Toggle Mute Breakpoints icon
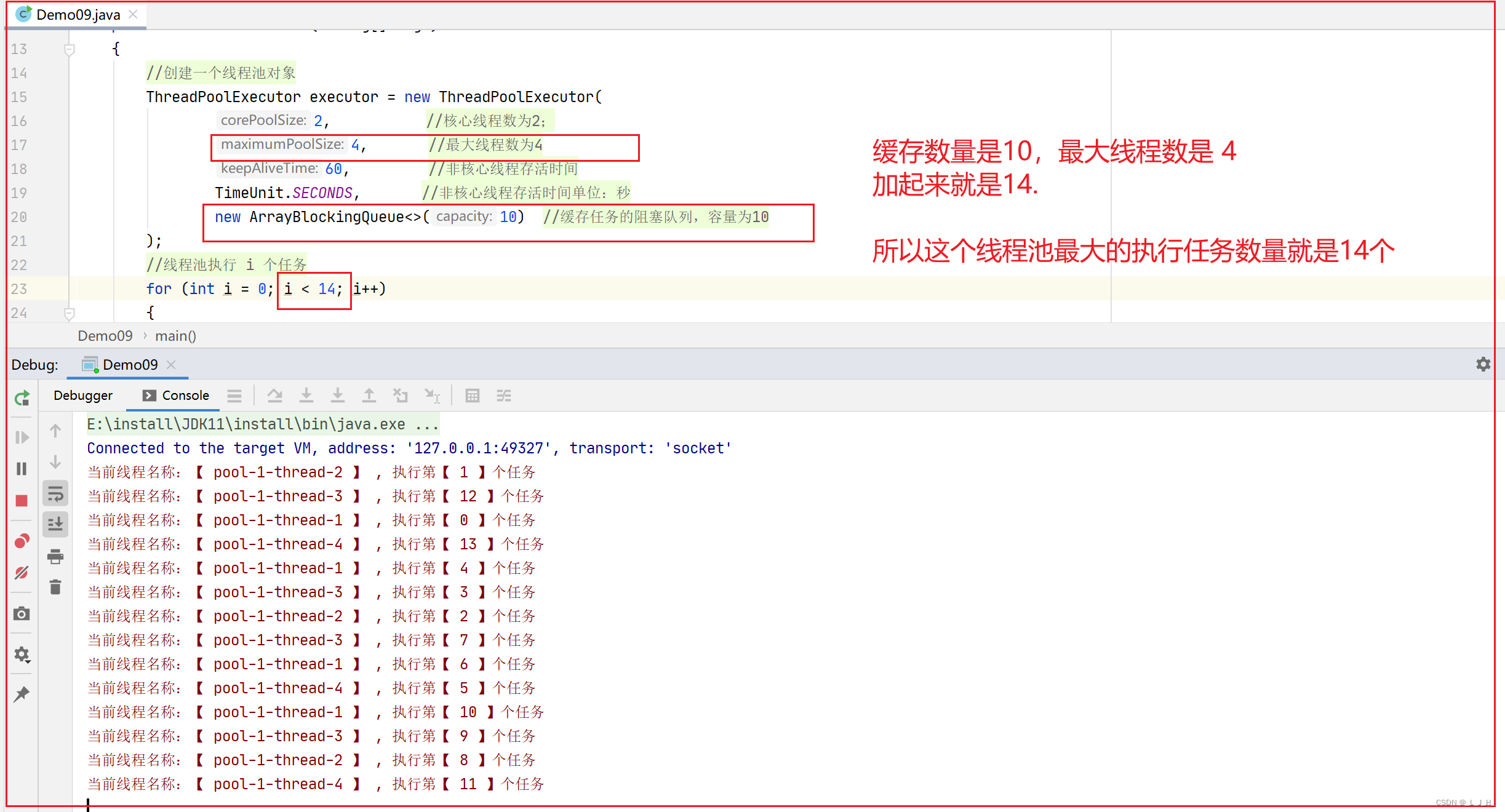This screenshot has width=1505, height=812. click(x=22, y=573)
